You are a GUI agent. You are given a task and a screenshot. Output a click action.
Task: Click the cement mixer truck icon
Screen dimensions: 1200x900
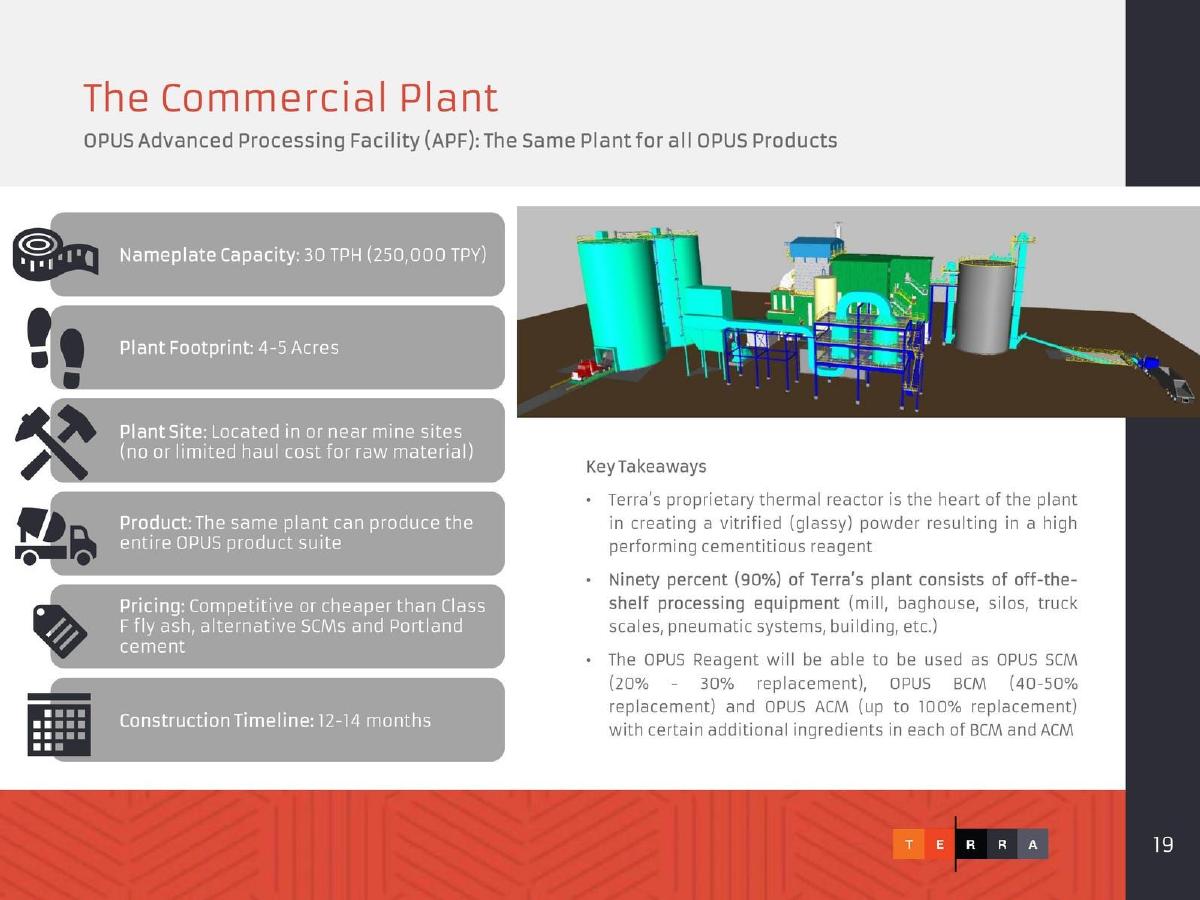55,536
